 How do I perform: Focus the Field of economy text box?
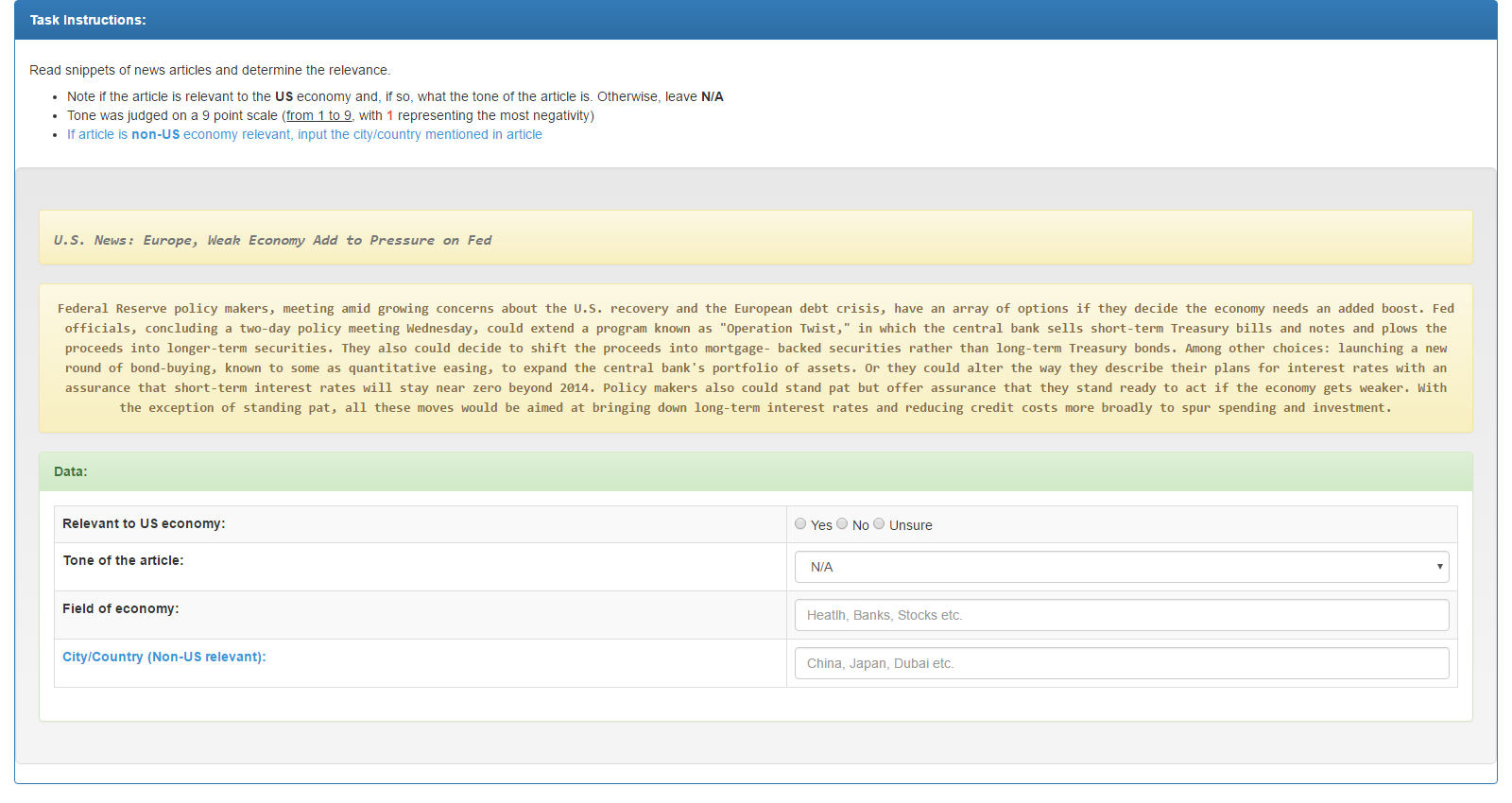point(1121,615)
